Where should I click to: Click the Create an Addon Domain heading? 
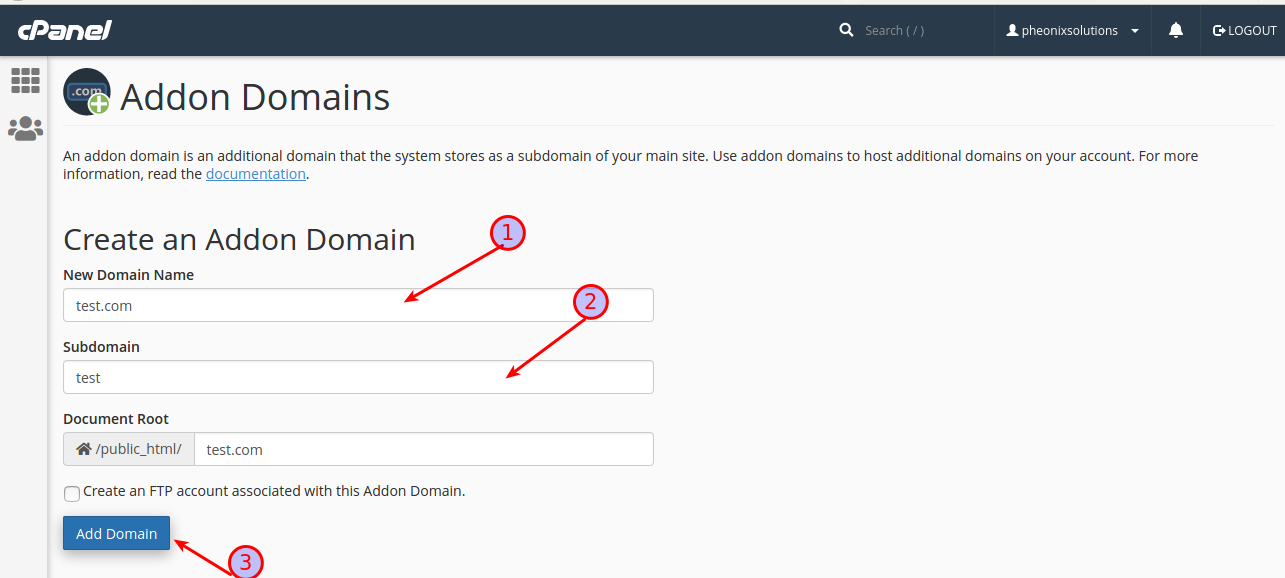coord(239,240)
